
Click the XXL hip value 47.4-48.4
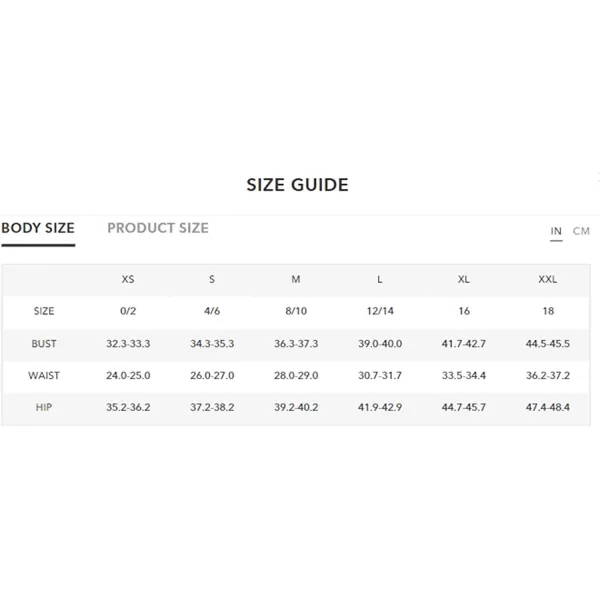[x=548, y=407]
